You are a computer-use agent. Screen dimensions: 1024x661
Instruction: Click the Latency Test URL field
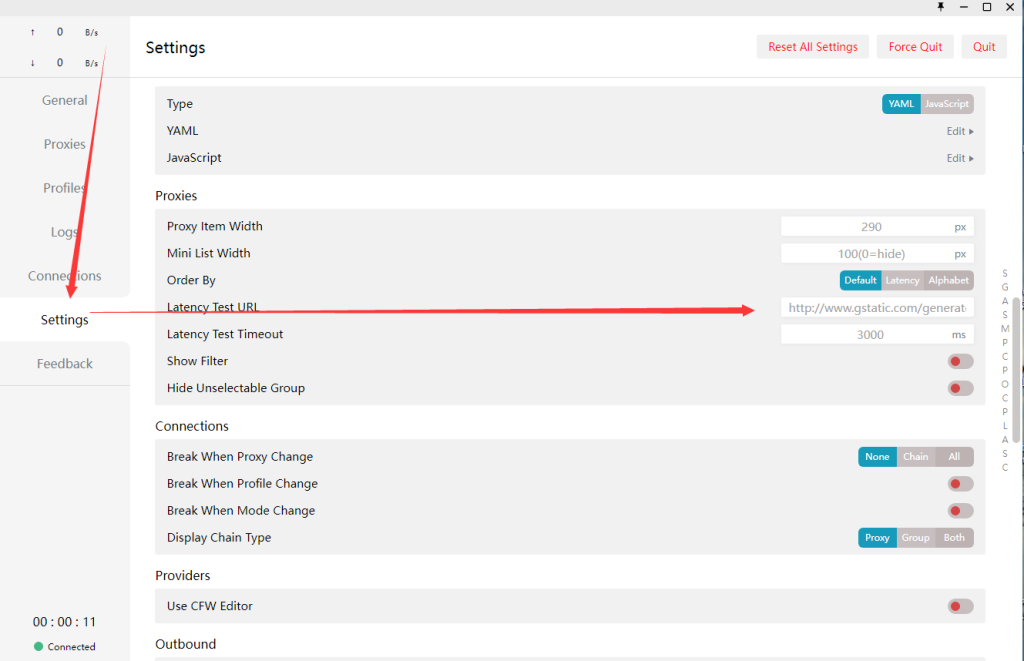877,308
